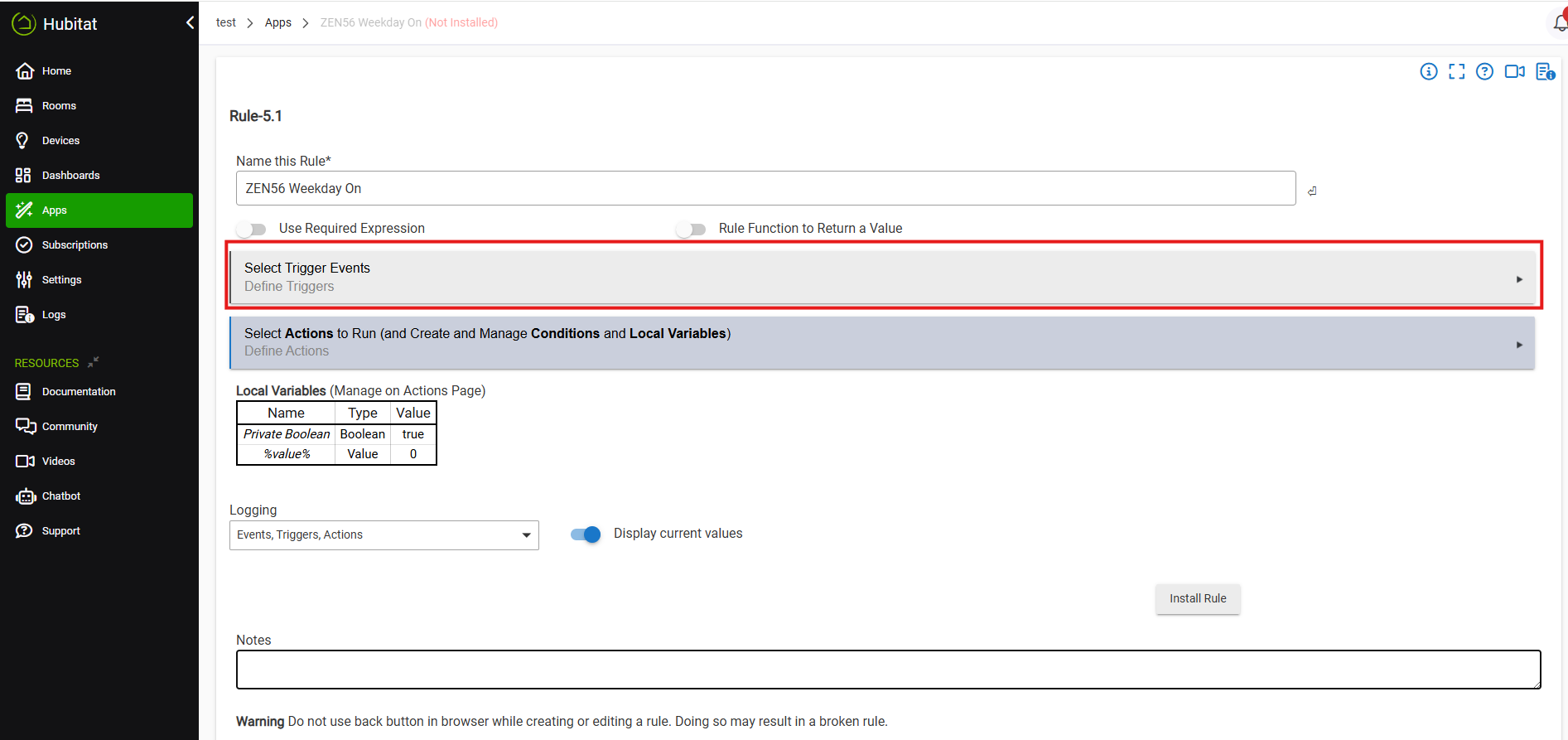Enable Rule Function to Return a Value
The width and height of the screenshot is (1568, 740).
[x=691, y=229]
